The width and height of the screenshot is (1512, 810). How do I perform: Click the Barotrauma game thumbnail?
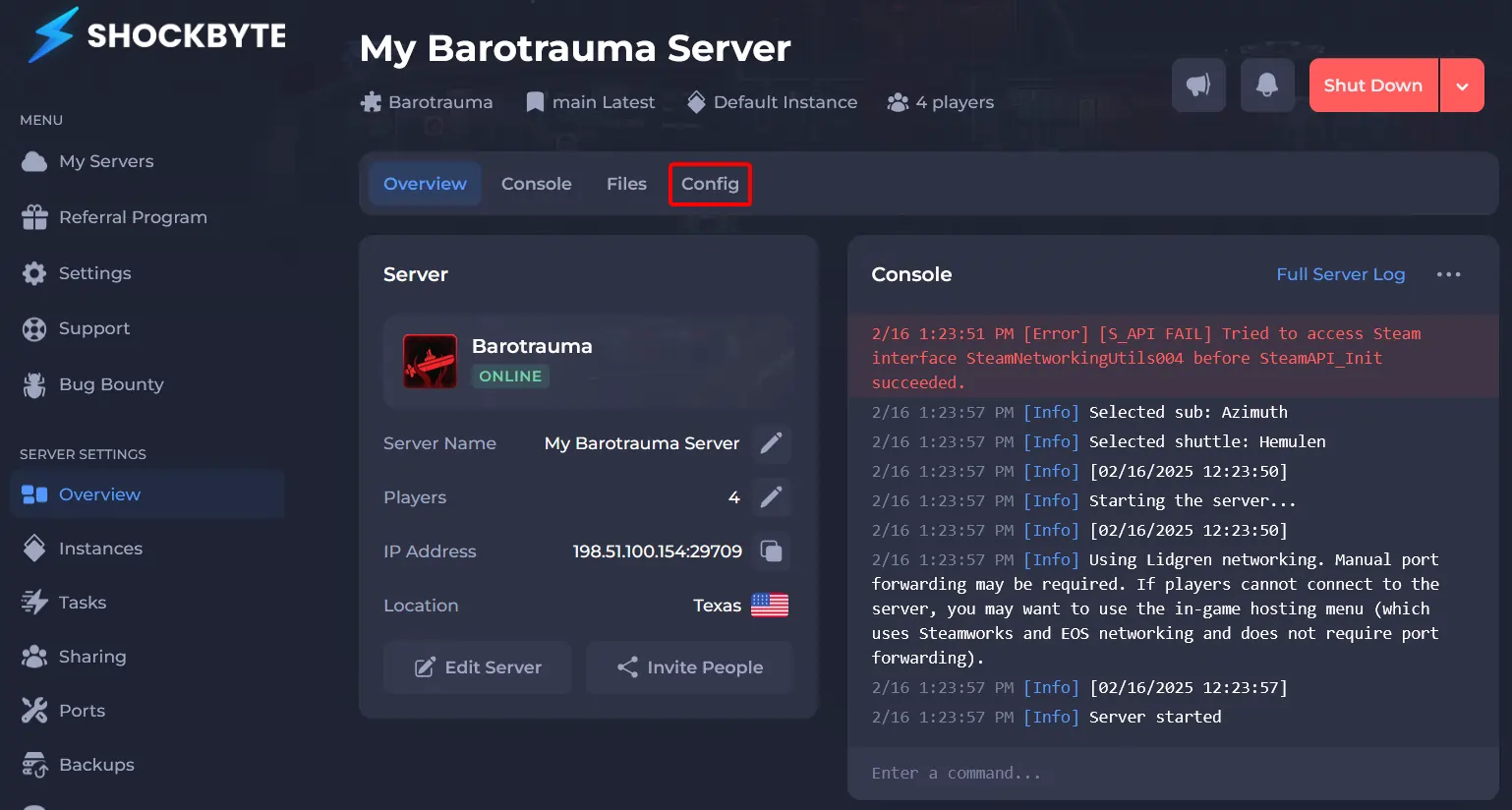(430, 361)
